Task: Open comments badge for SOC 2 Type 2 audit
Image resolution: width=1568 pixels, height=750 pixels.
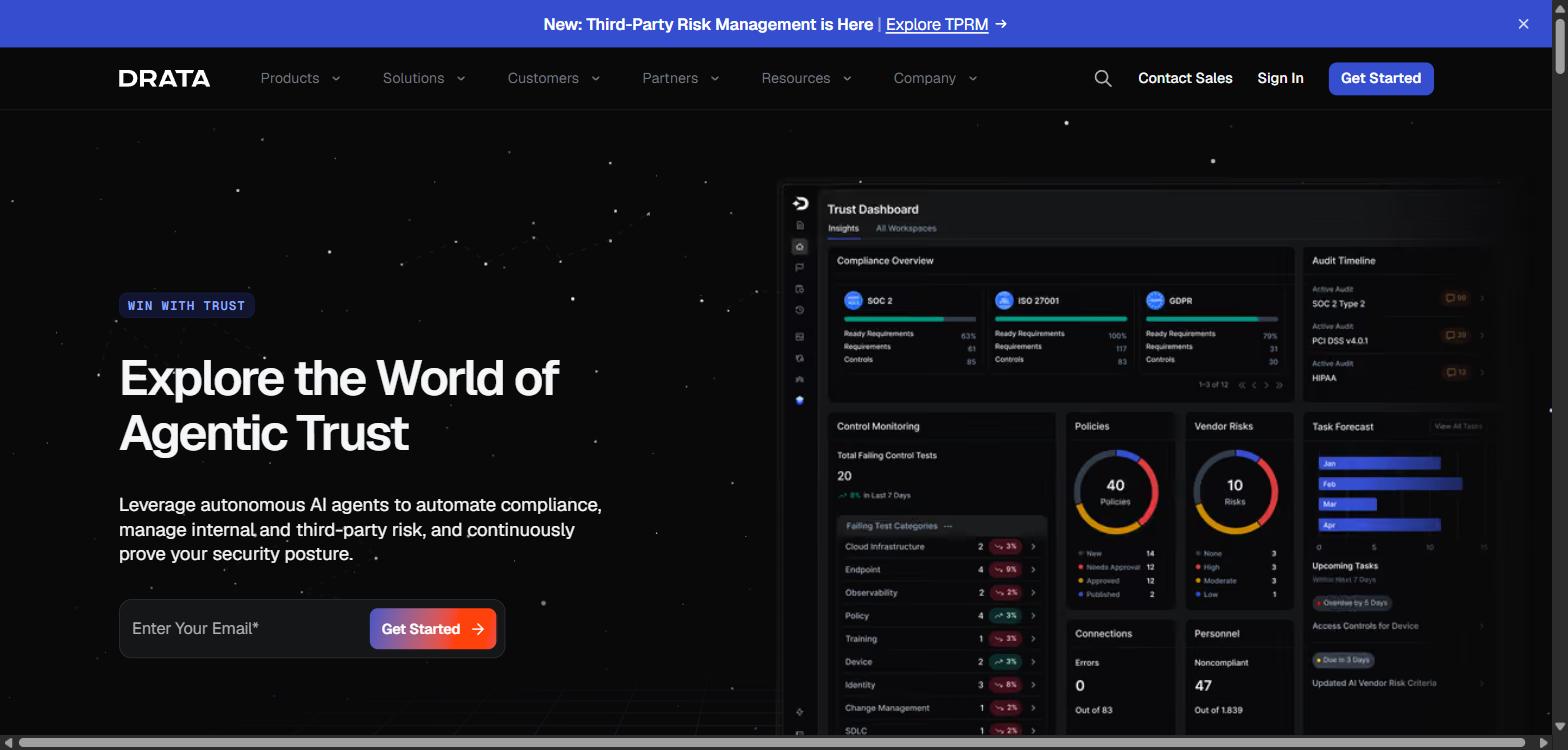Action: [x=1455, y=298]
